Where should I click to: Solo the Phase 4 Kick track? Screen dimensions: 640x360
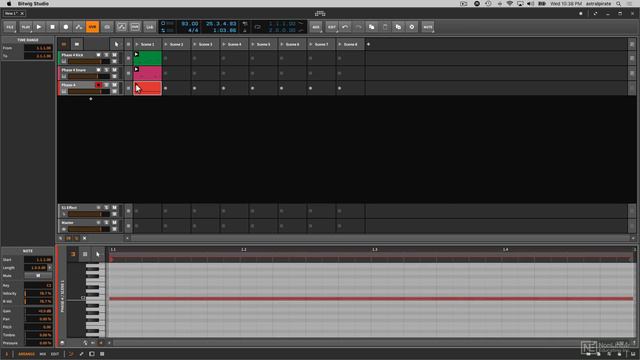point(107,55)
